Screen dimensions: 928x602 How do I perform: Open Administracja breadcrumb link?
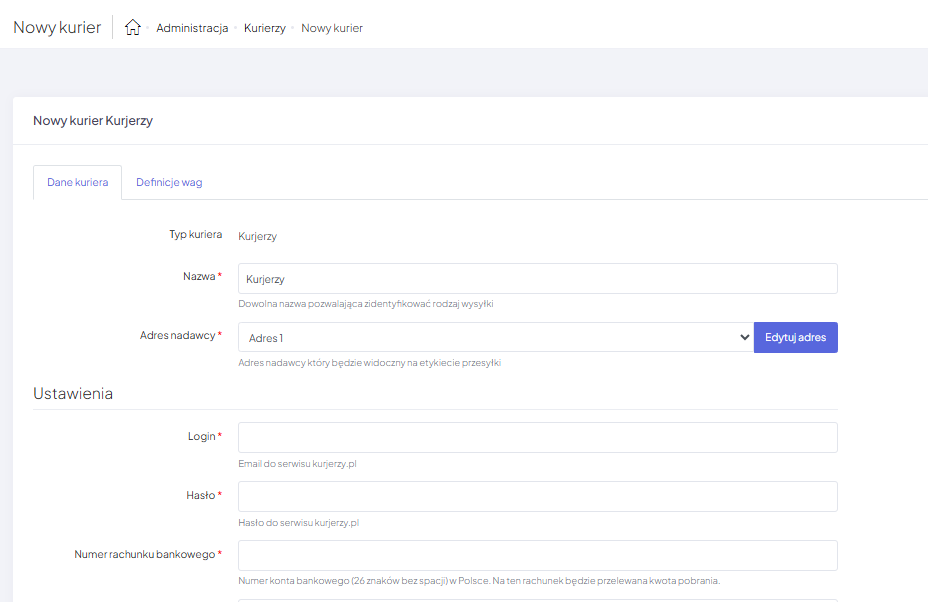point(192,28)
